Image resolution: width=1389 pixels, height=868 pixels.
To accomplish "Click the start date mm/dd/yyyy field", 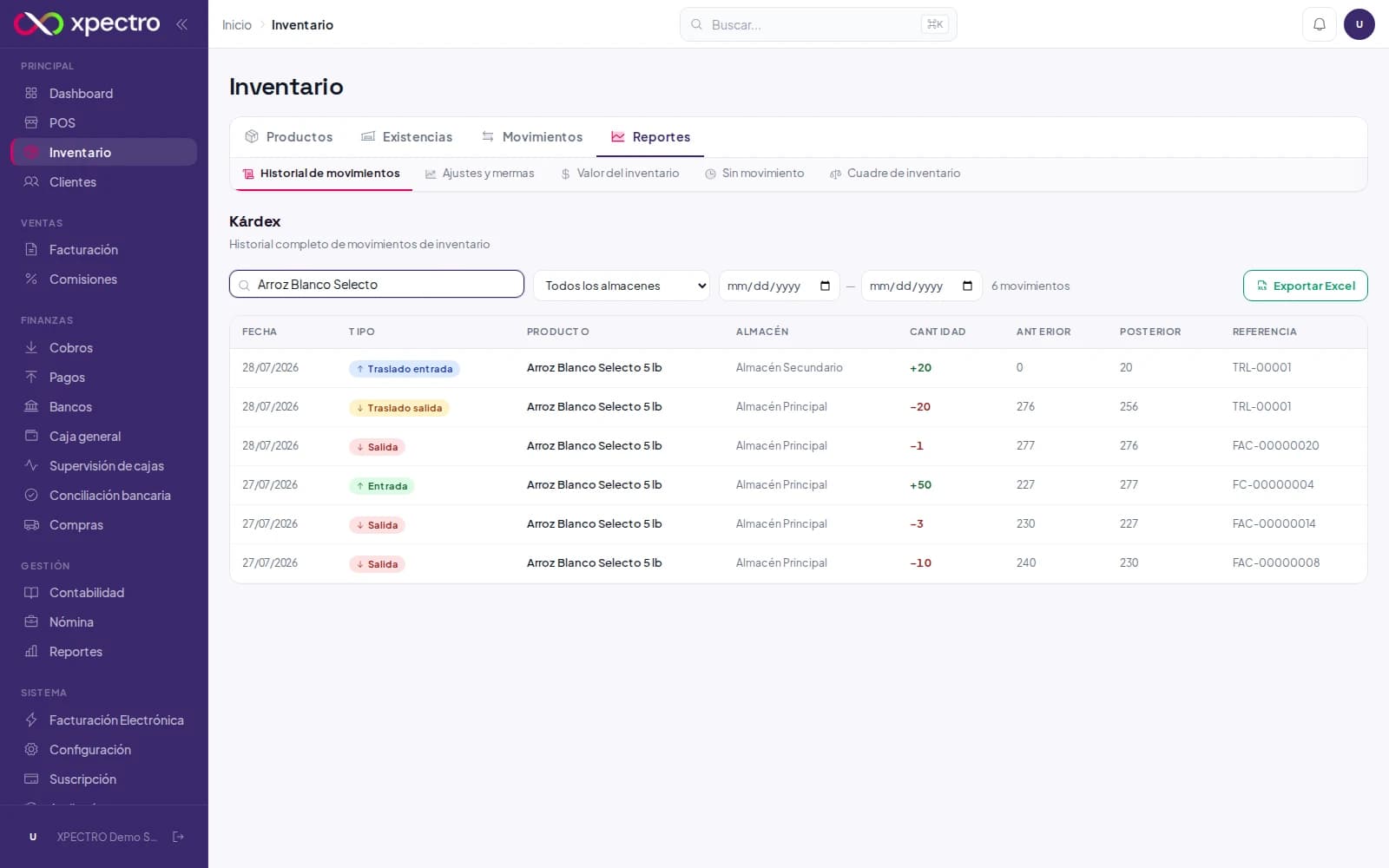I will [779, 286].
